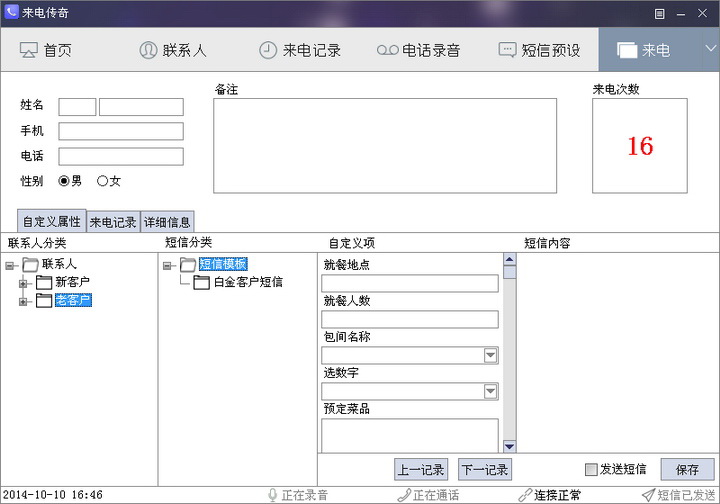Click the 就餐地点 input field
Image resolution: width=720 pixels, height=504 pixels.
click(410, 283)
